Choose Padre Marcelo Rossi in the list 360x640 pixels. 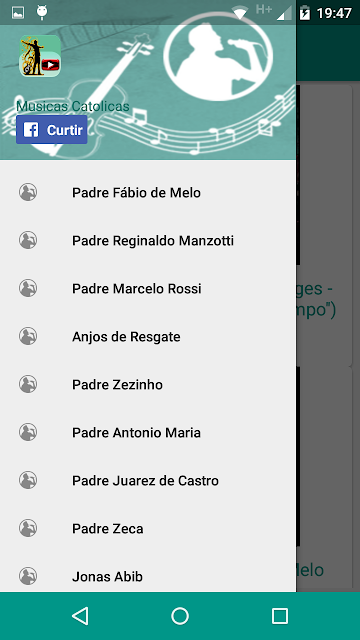148,289
